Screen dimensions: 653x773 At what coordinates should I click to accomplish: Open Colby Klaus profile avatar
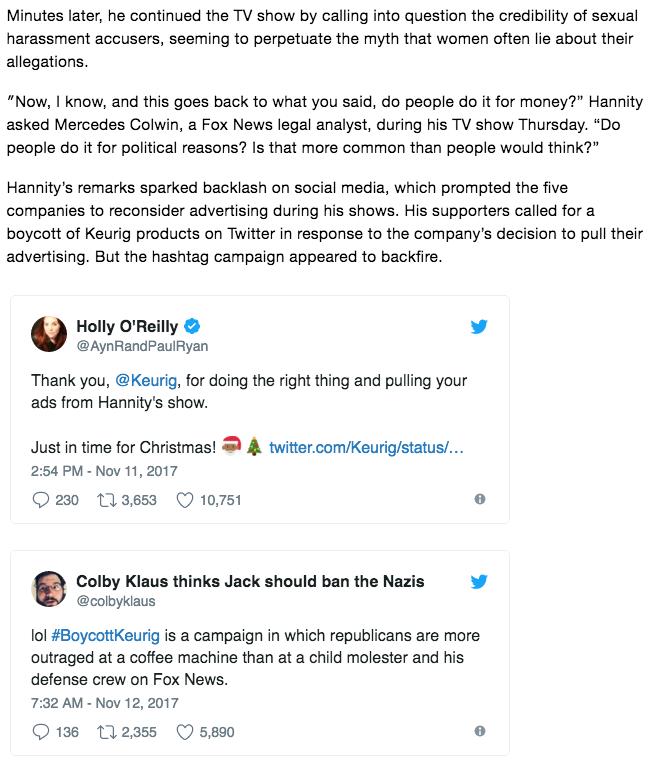tap(49, 589)
